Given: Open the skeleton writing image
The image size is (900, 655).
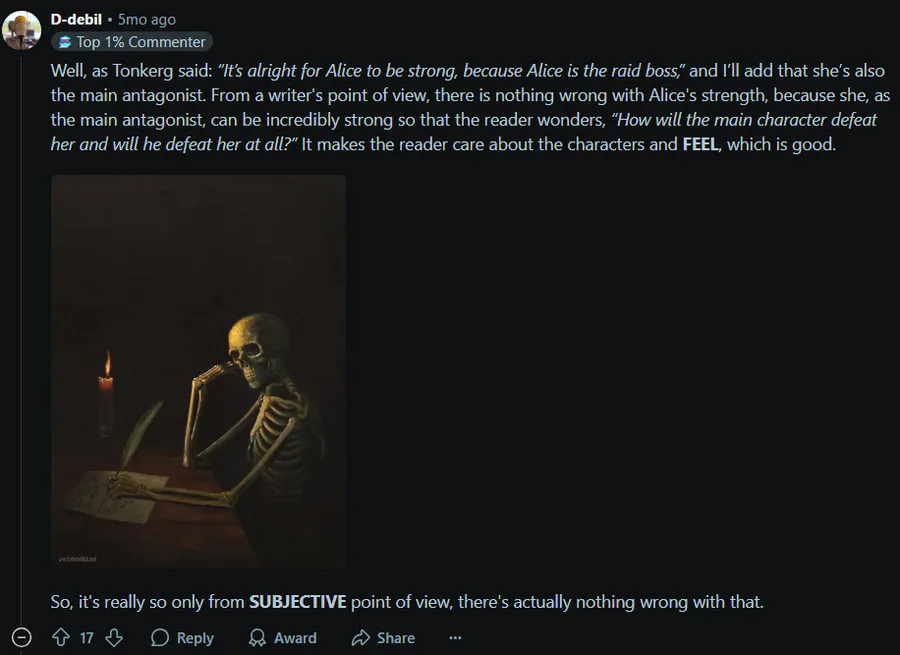Looking at the screenshot, I should [199, 371].
